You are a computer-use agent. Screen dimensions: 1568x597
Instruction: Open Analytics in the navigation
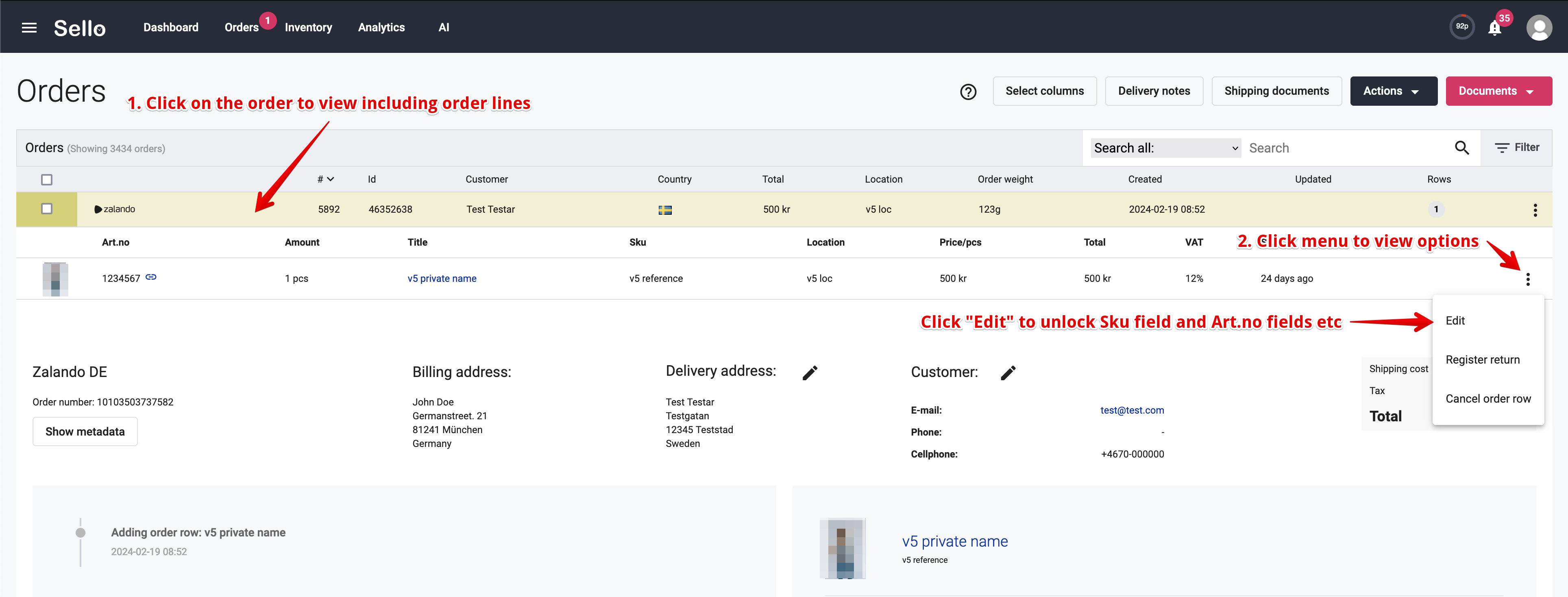381,27
